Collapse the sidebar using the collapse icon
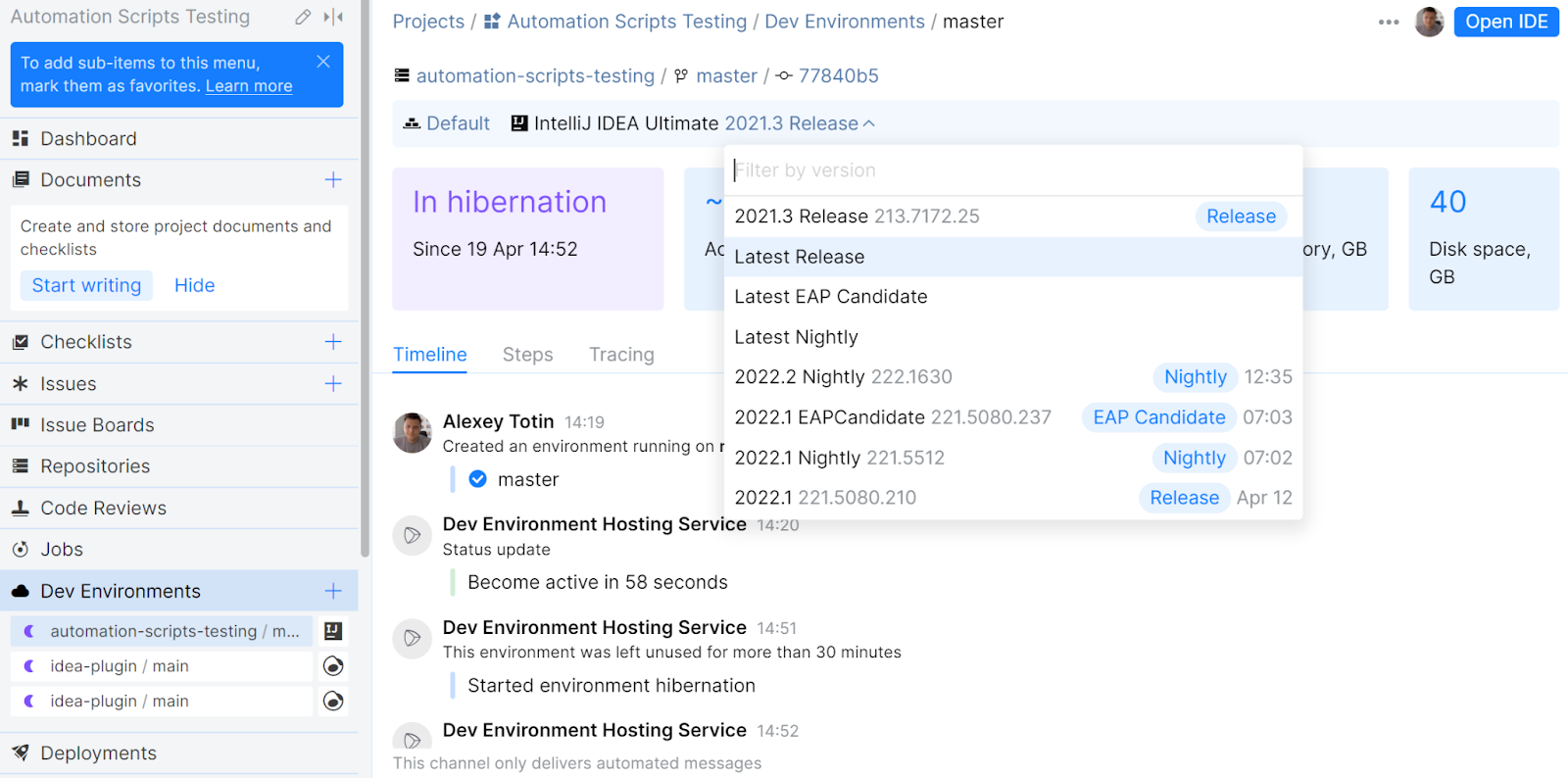 [x=333, y=17]
